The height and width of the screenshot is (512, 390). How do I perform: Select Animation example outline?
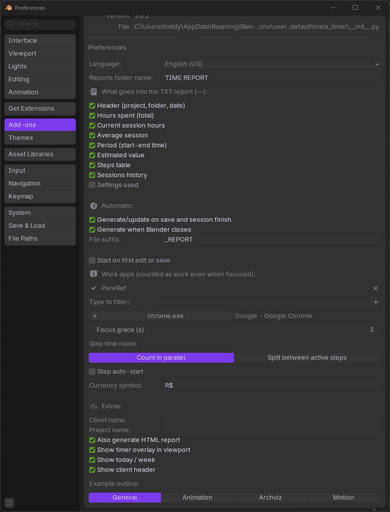197,498
